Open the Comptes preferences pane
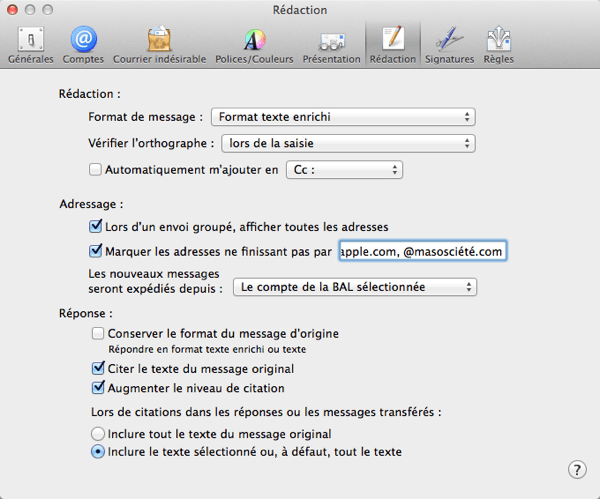The image size is (600, 499). (83, 45)
